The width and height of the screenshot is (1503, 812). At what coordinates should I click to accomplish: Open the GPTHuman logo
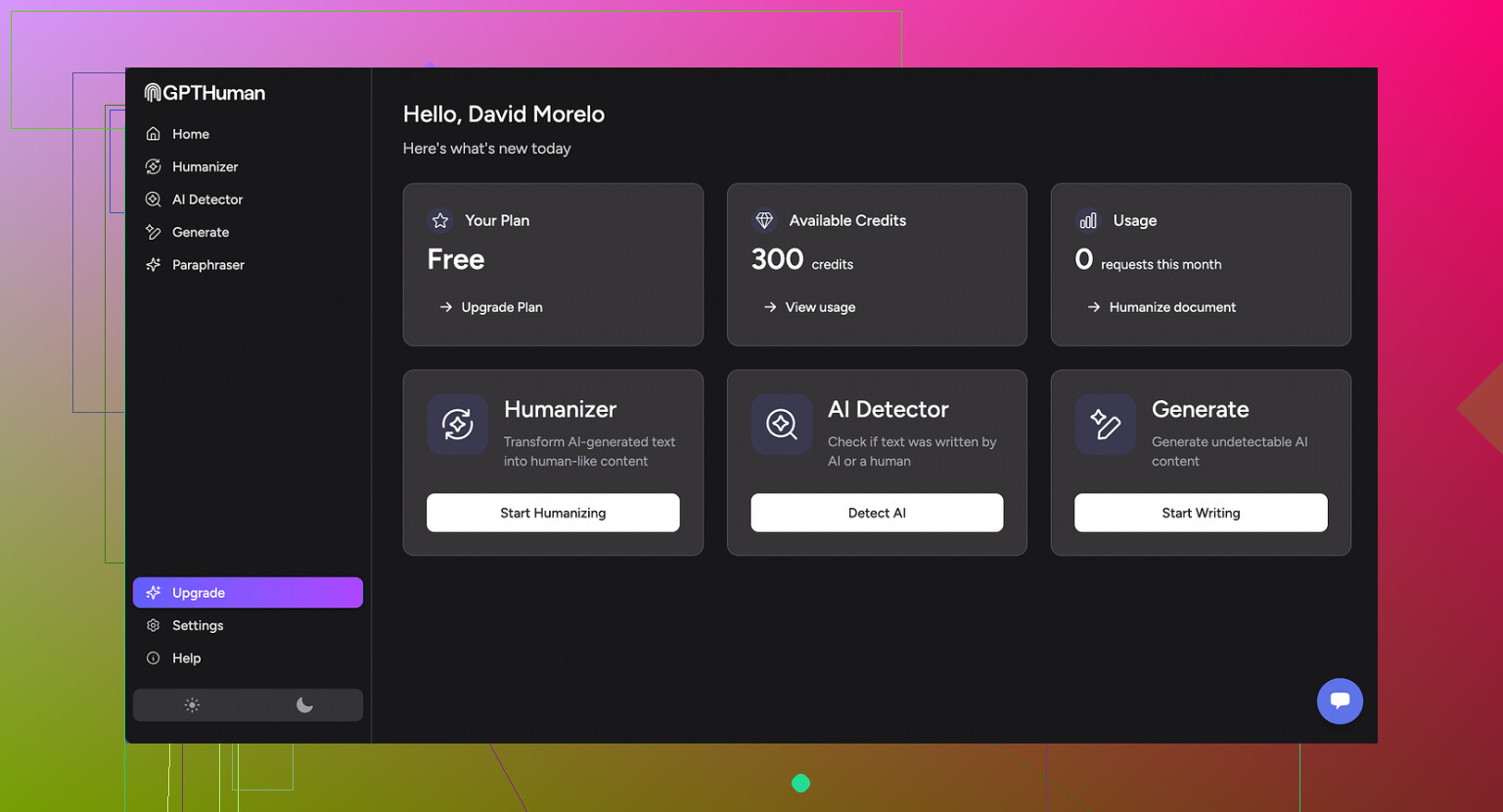tap(205, 92)
